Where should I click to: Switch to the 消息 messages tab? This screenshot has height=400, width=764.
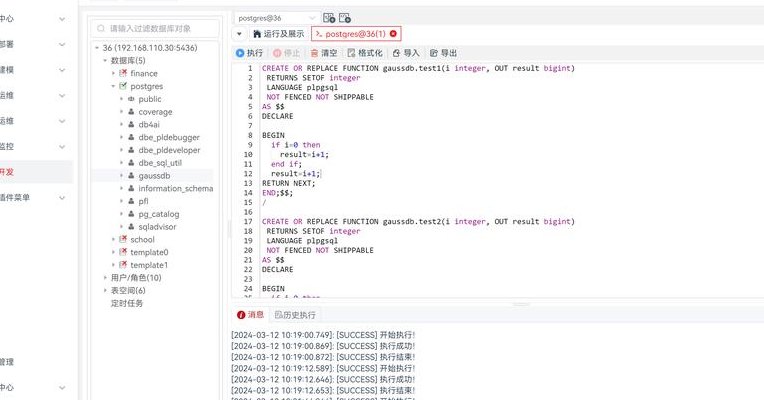coord(250,315)
